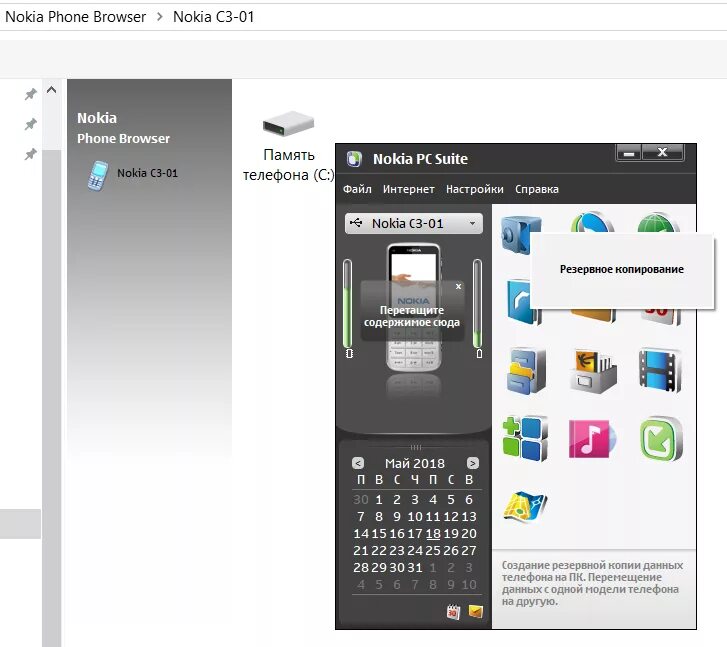The width and height of the screenshot is (727, 647).
Task: Click the left green phone memory bar
Action: point(348,304)
